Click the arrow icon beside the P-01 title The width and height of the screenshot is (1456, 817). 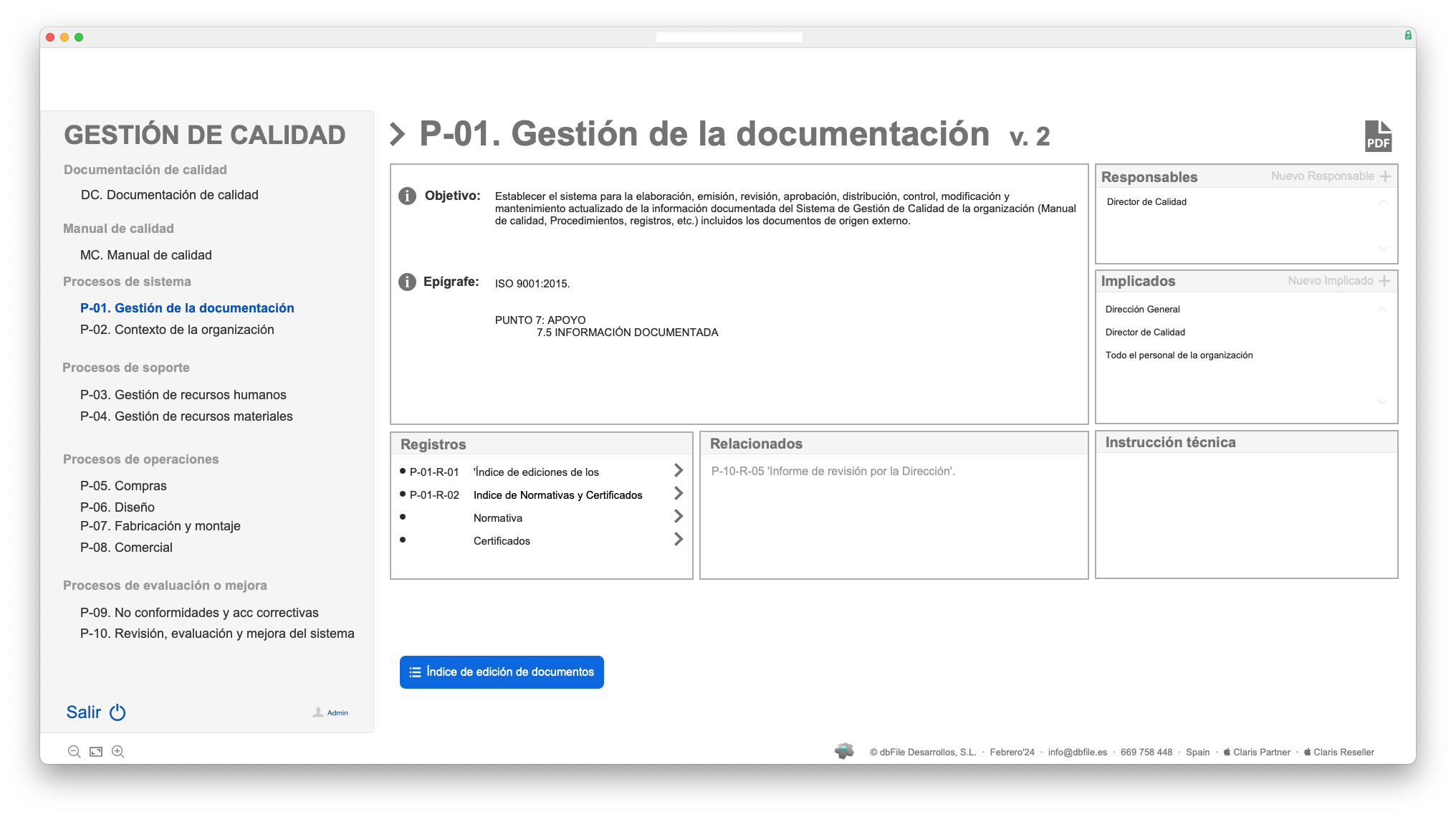397,134
